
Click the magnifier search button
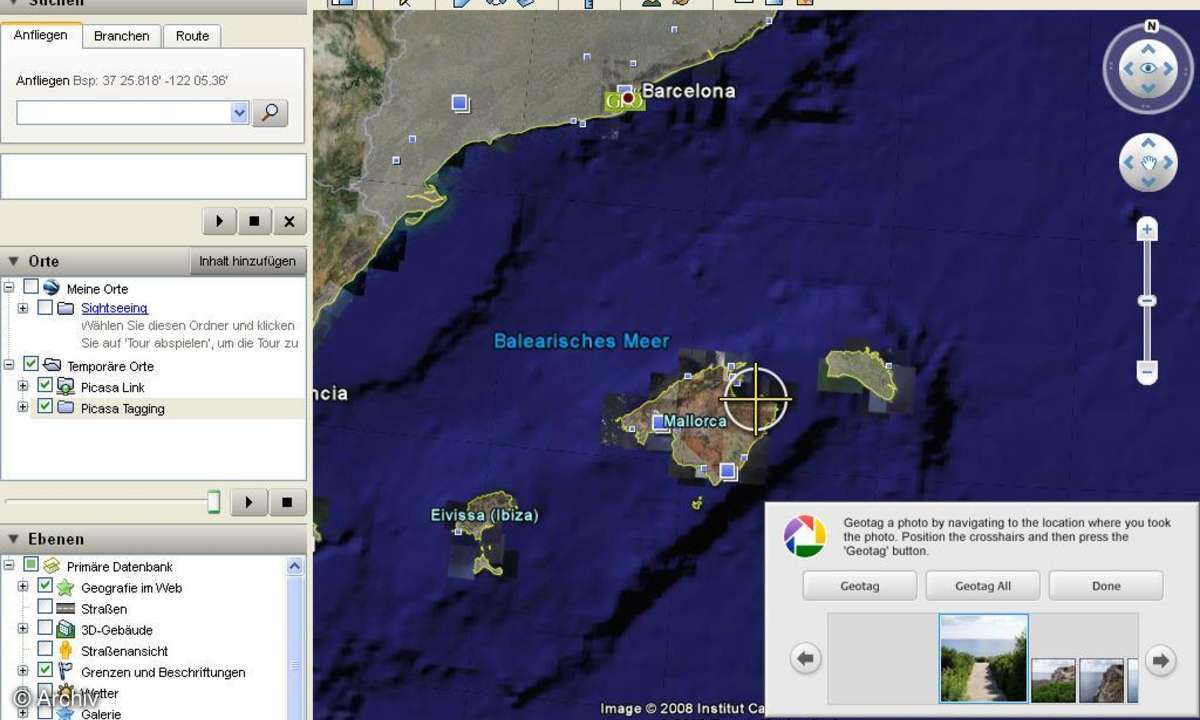pos(269,112)
